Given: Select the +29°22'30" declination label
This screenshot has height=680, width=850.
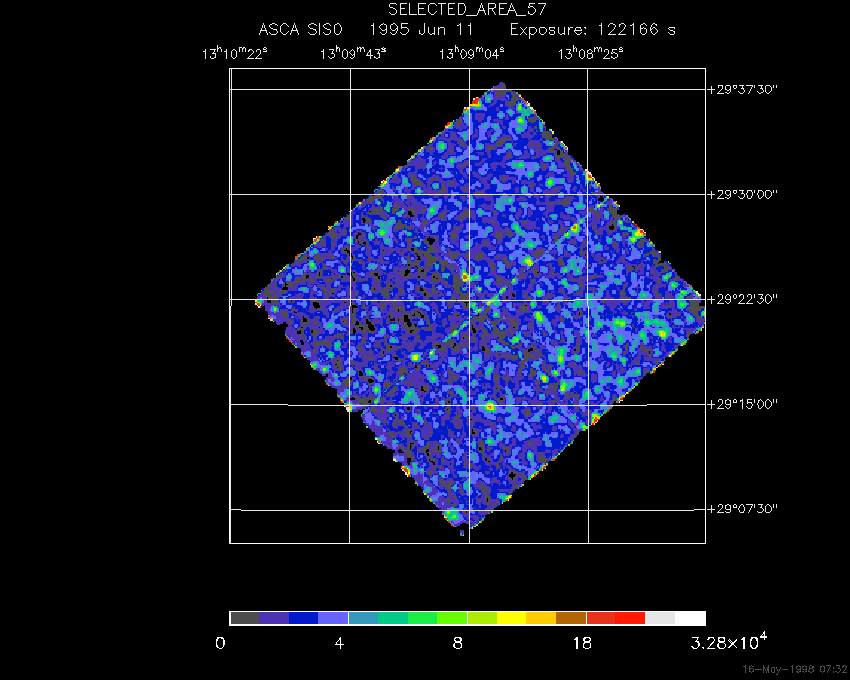Looking at the screenshot, I should (743, 299).
